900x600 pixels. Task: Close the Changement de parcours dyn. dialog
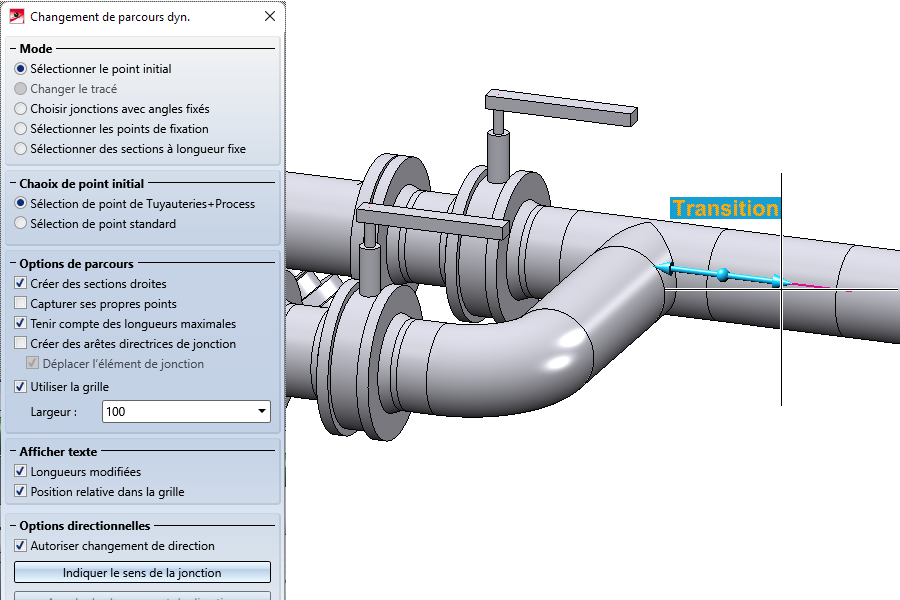(x=269, y=17)
